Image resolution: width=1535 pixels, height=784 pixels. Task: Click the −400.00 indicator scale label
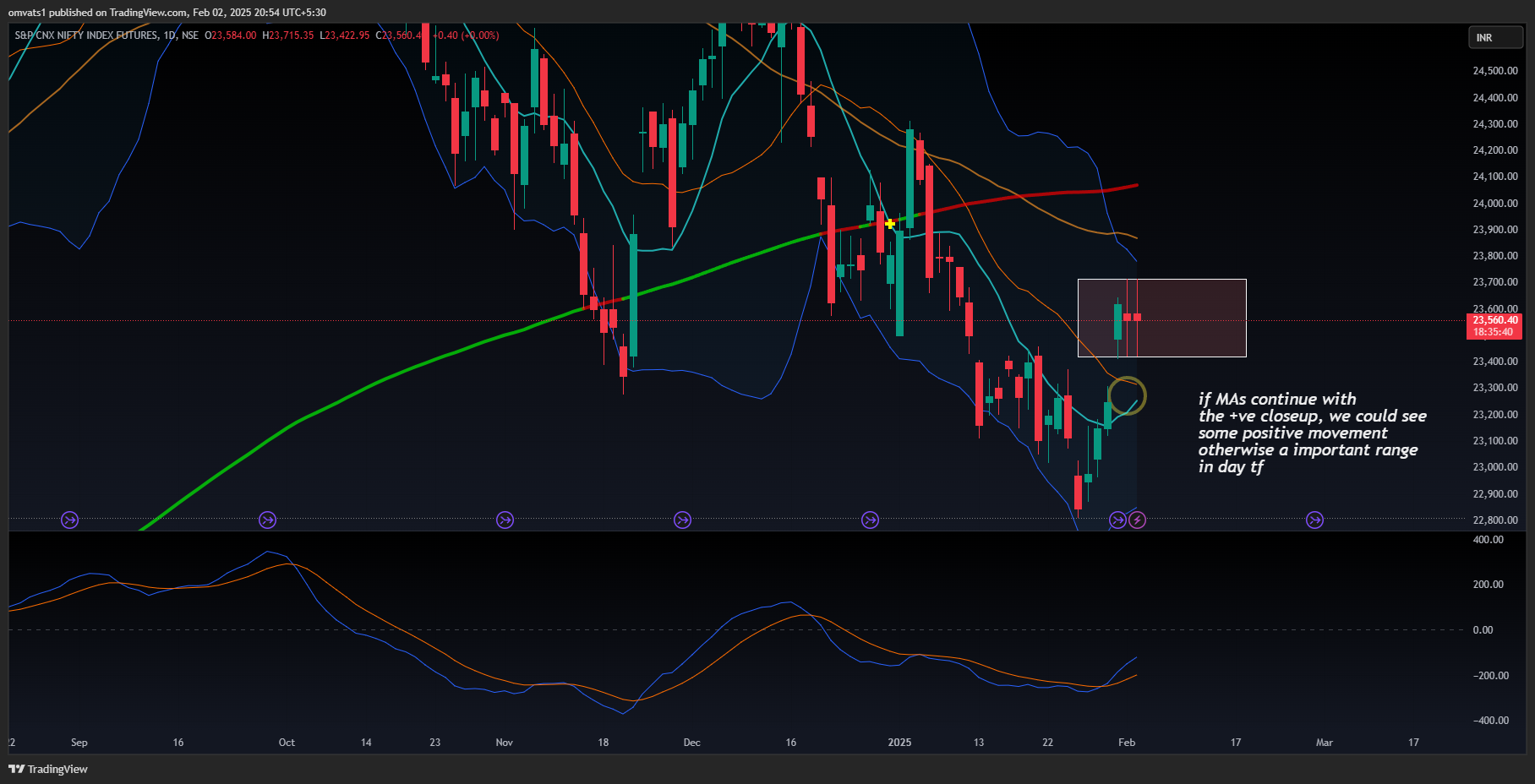(x=1490, y=721)
